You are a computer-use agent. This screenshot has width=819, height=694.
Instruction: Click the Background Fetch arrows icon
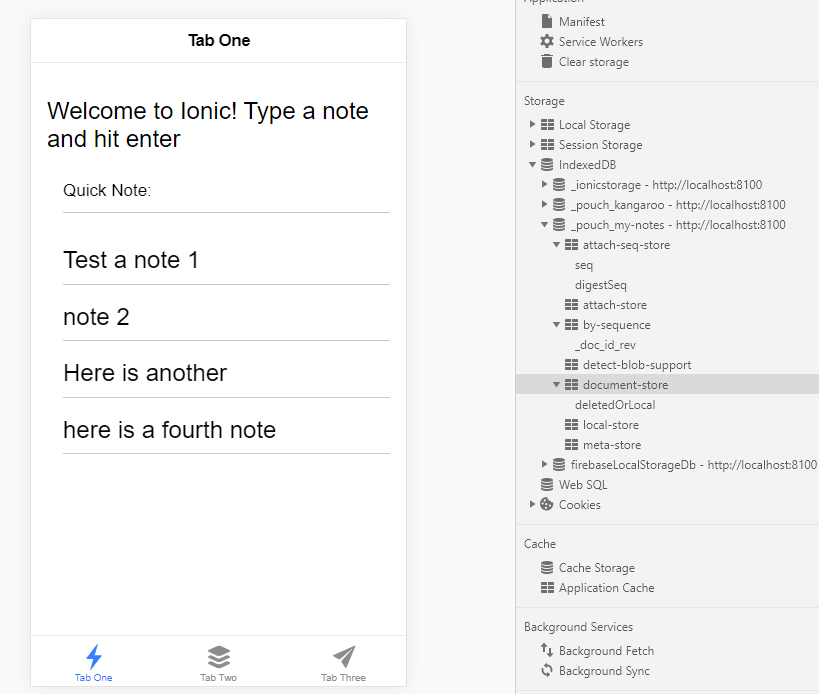coord(546,650)
